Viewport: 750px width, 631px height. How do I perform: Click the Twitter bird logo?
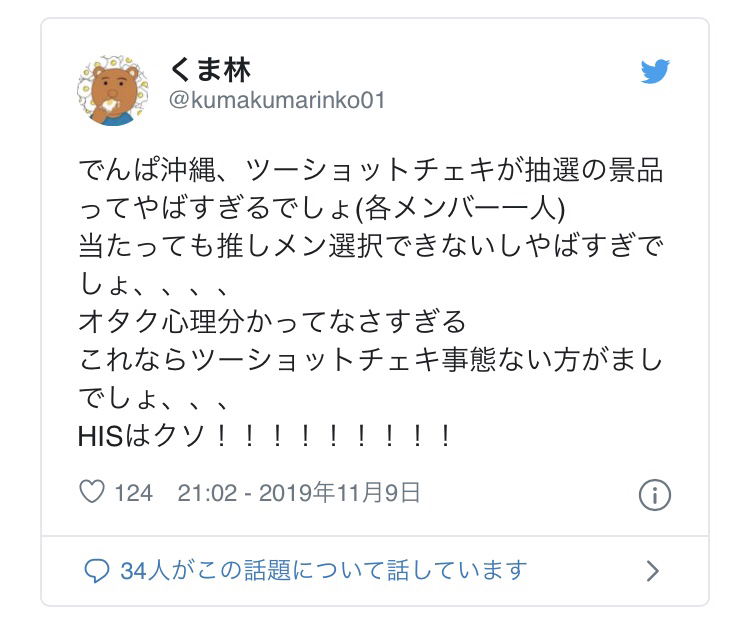[655, 71]
